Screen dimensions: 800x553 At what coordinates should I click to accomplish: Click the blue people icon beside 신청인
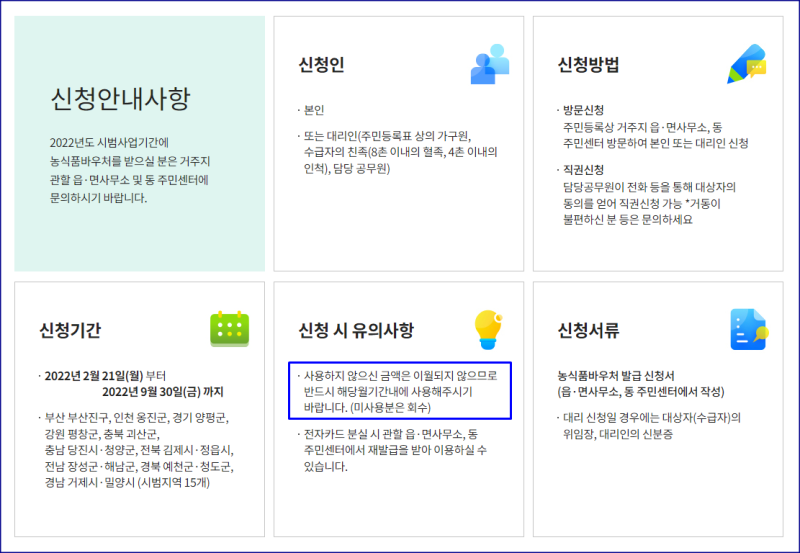[490, 64]
